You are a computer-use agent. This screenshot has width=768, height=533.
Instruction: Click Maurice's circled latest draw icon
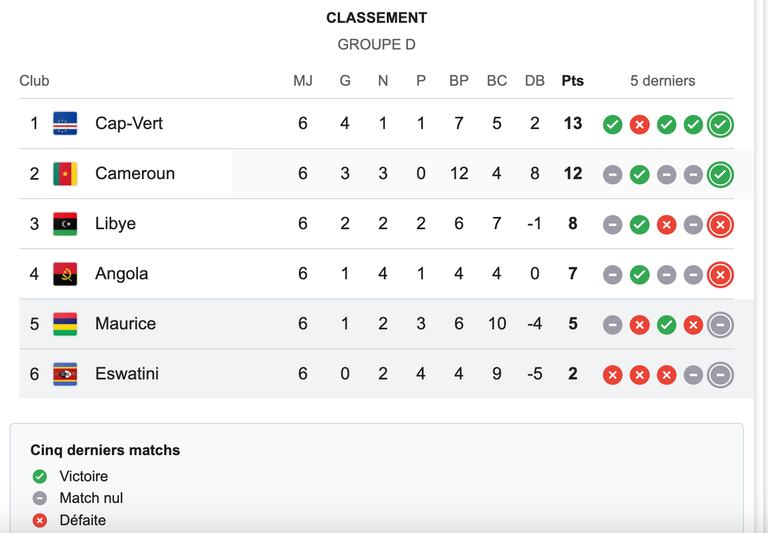pyautogui.click(x=720, y=325)
